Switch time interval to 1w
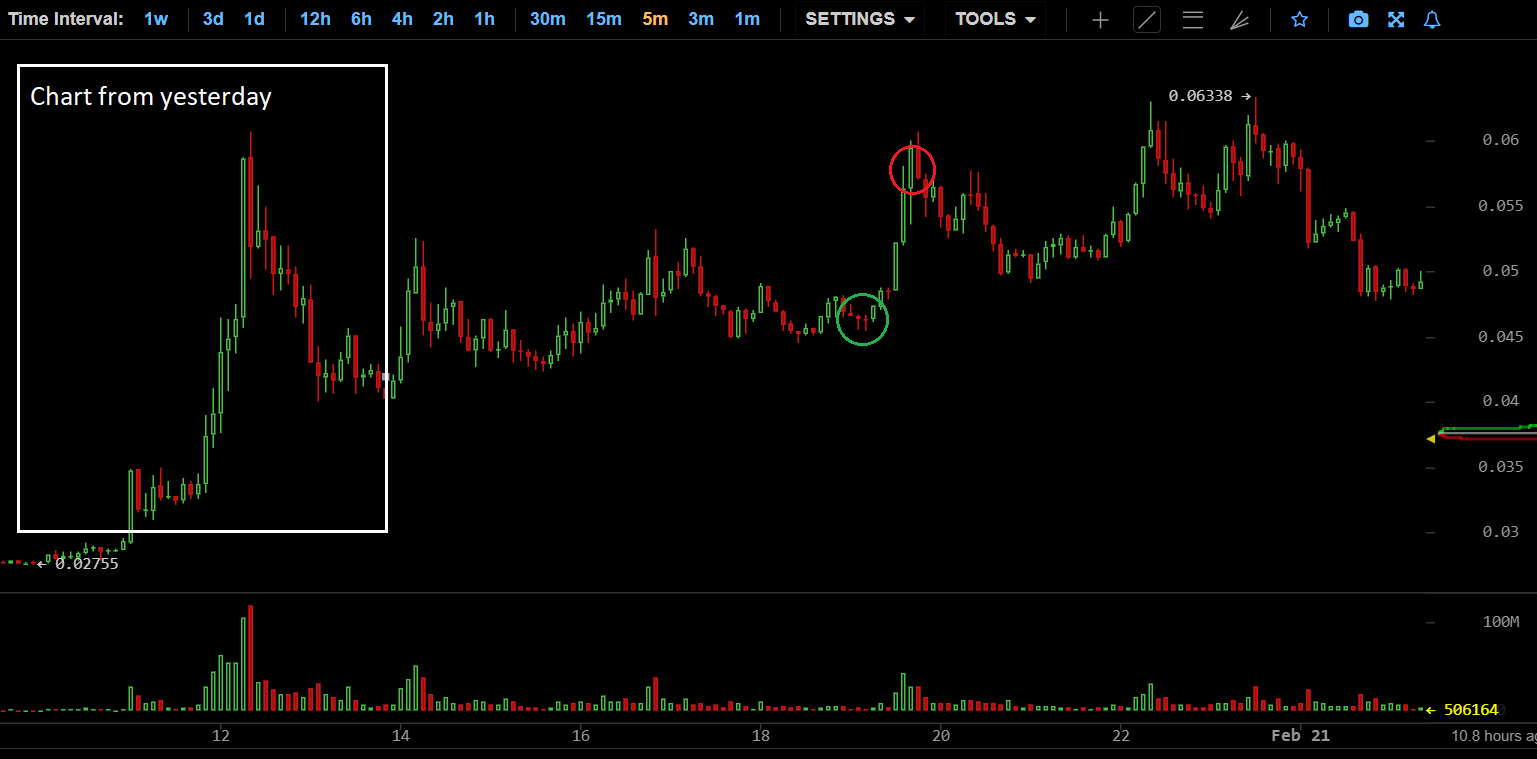Viewport: 1537px width, 759px height. point(156,19)
